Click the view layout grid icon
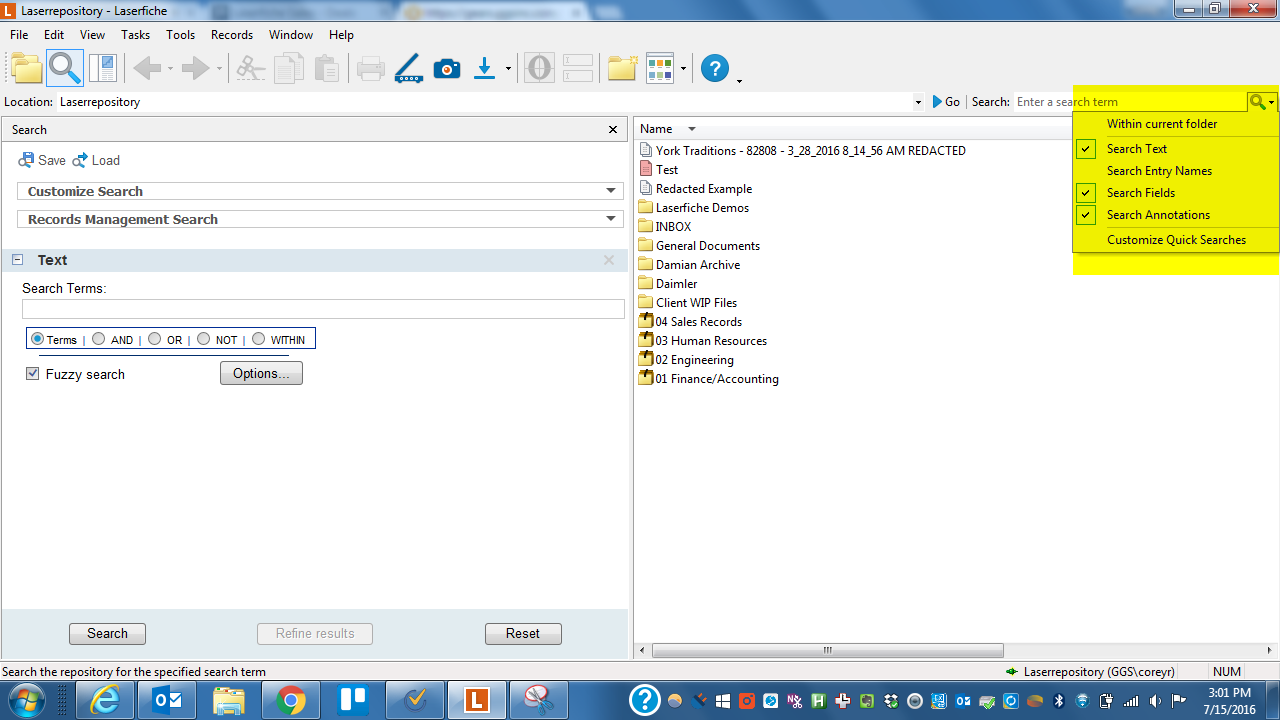Viewport: 1280px width, 720px height. click(x=660, y=68)
